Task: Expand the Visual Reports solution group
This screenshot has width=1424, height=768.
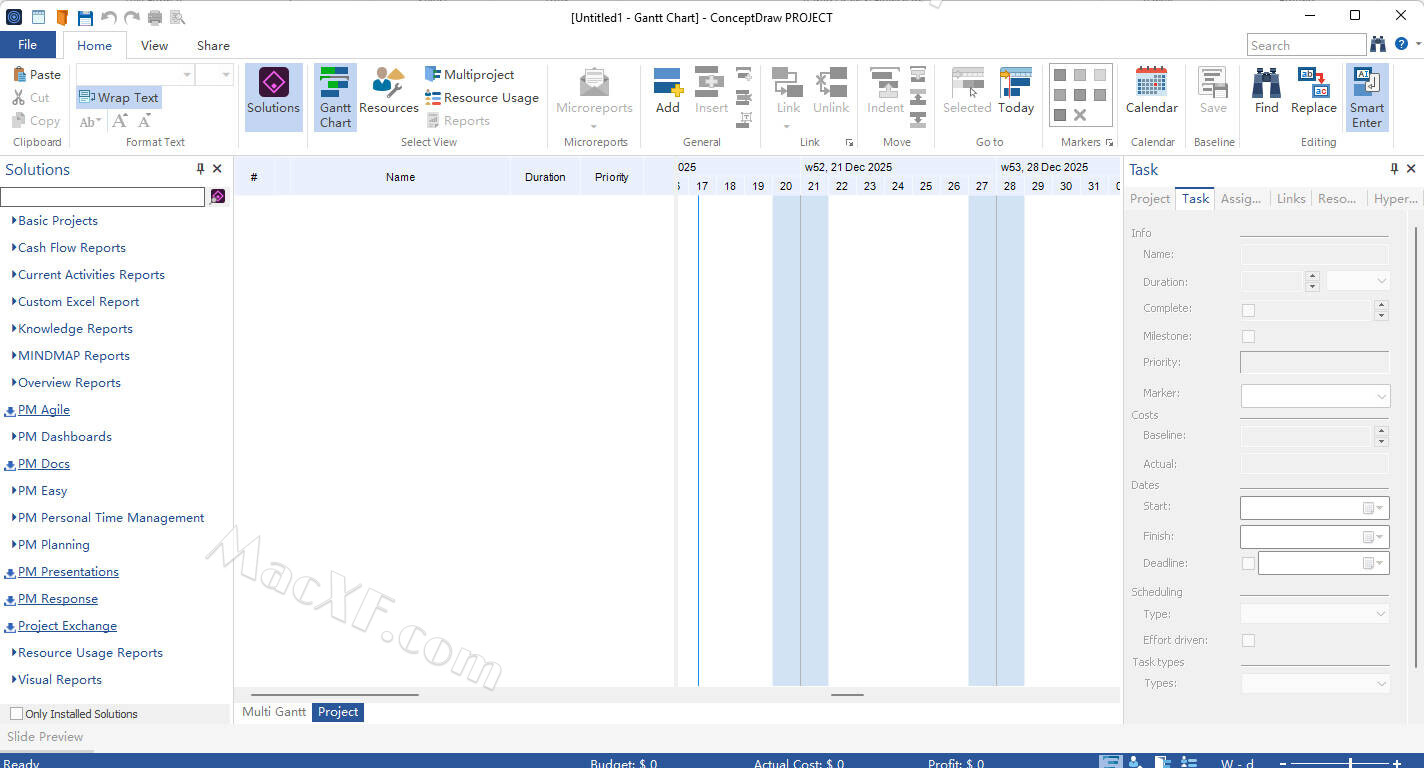Action: point(14,680)
